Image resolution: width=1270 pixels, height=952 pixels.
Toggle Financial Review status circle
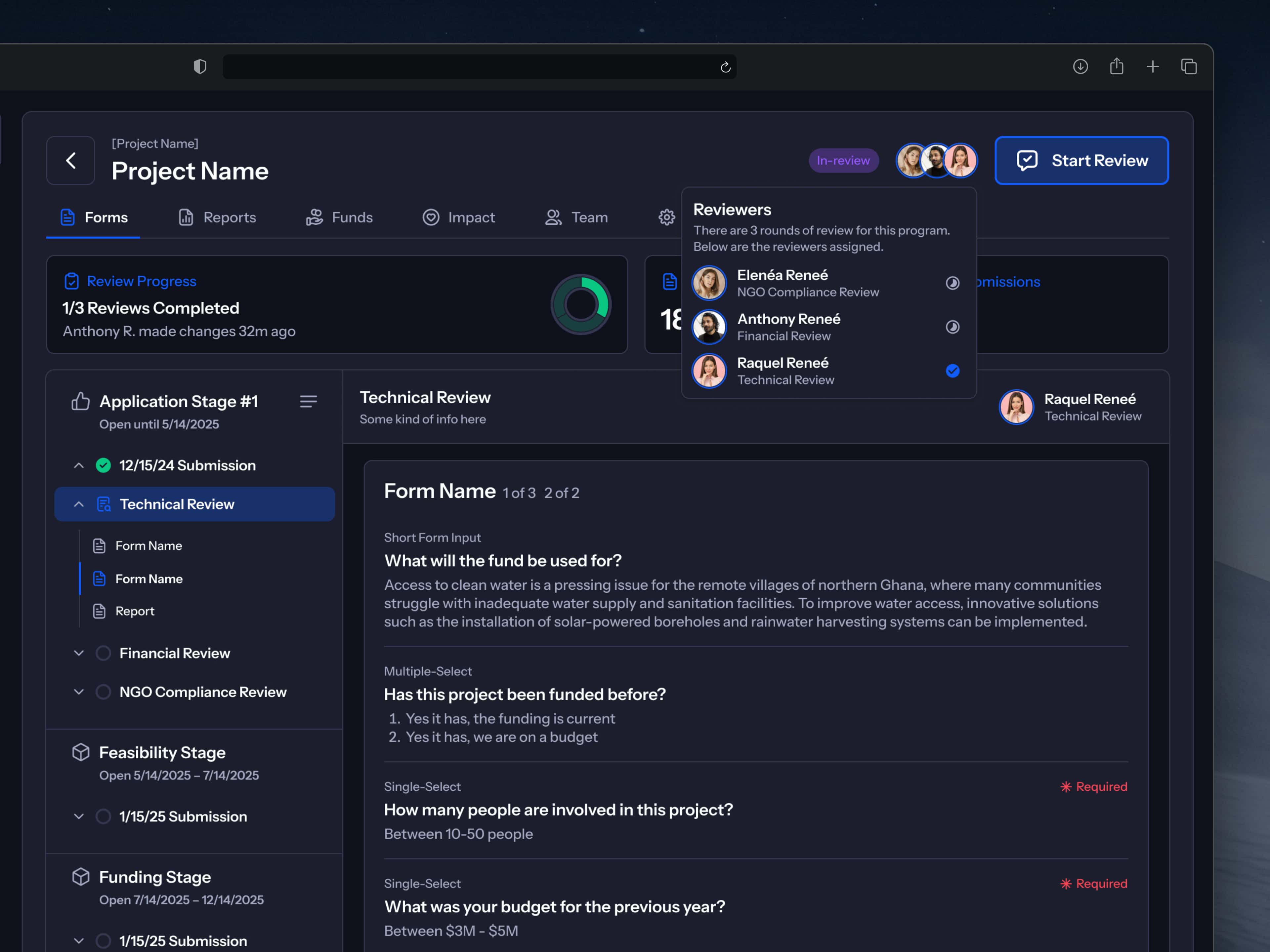(103, 653)
